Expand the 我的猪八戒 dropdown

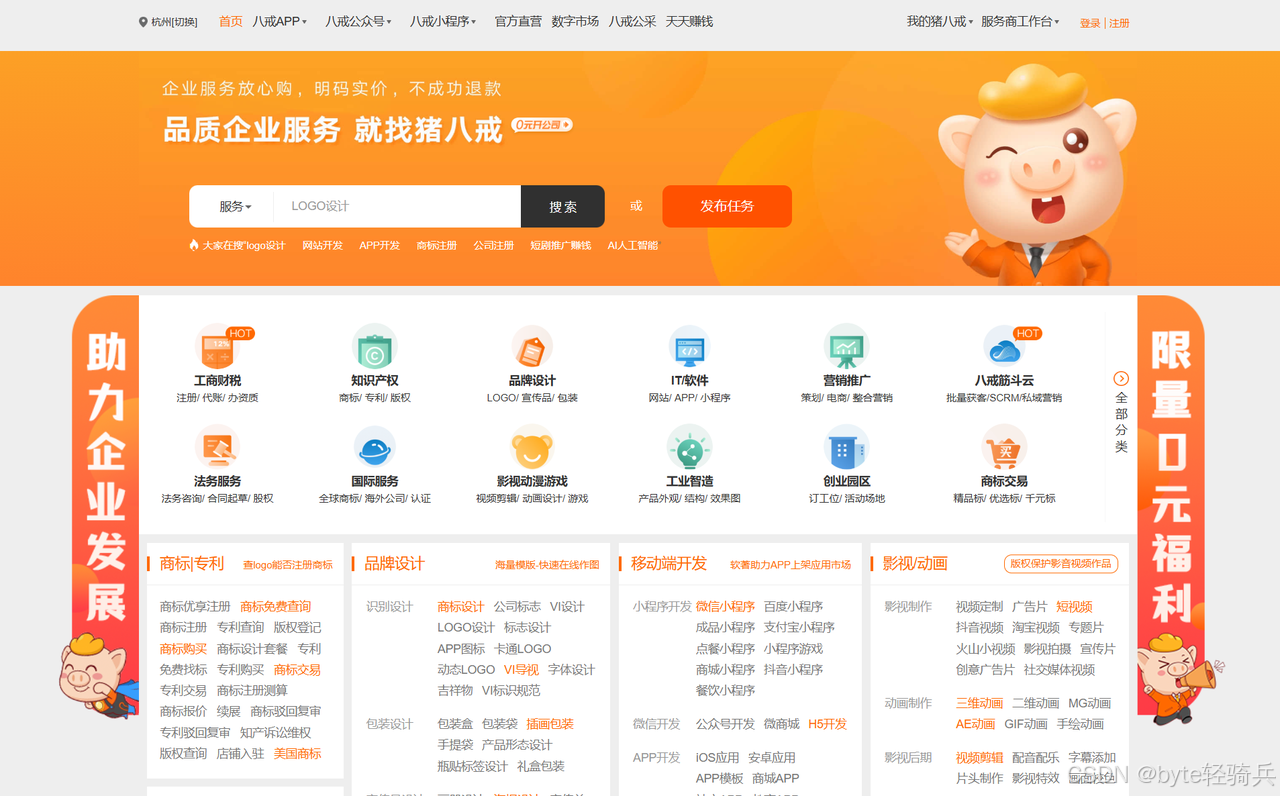(941, 21)
